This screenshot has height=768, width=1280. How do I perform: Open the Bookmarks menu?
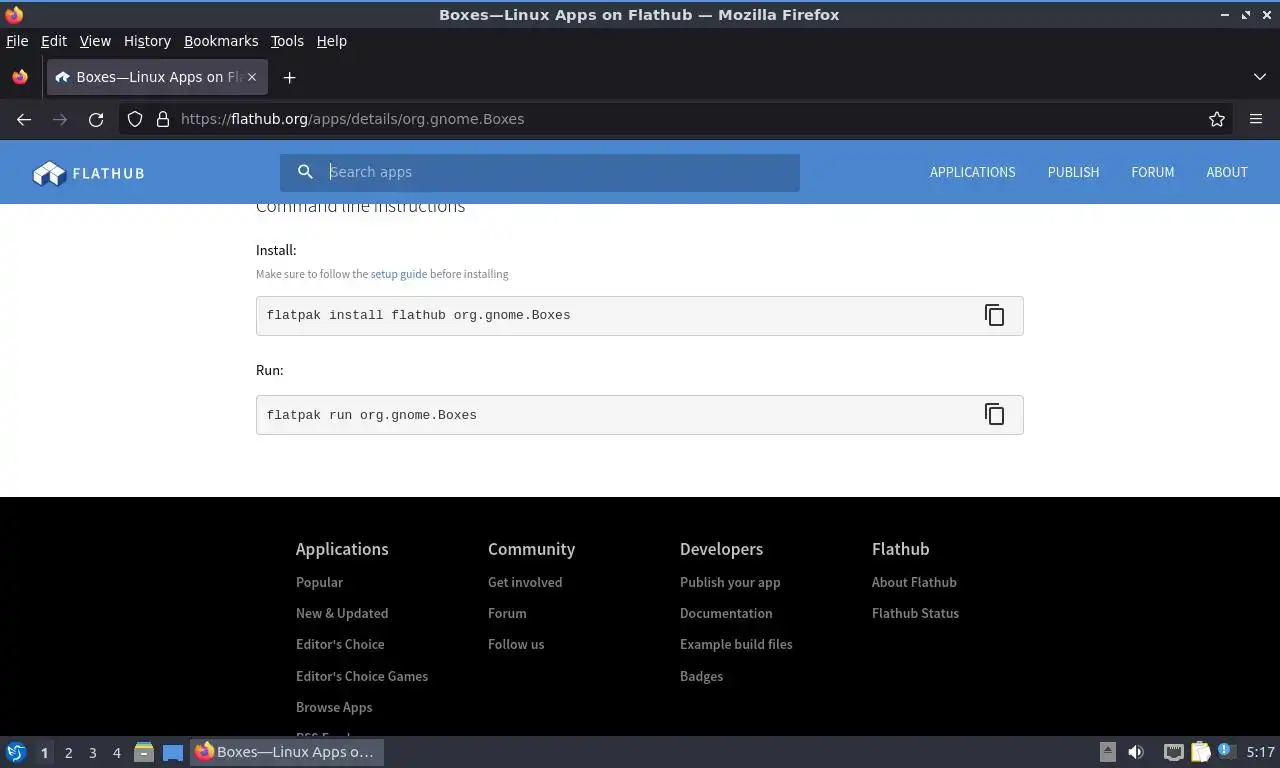pos(221,41)
